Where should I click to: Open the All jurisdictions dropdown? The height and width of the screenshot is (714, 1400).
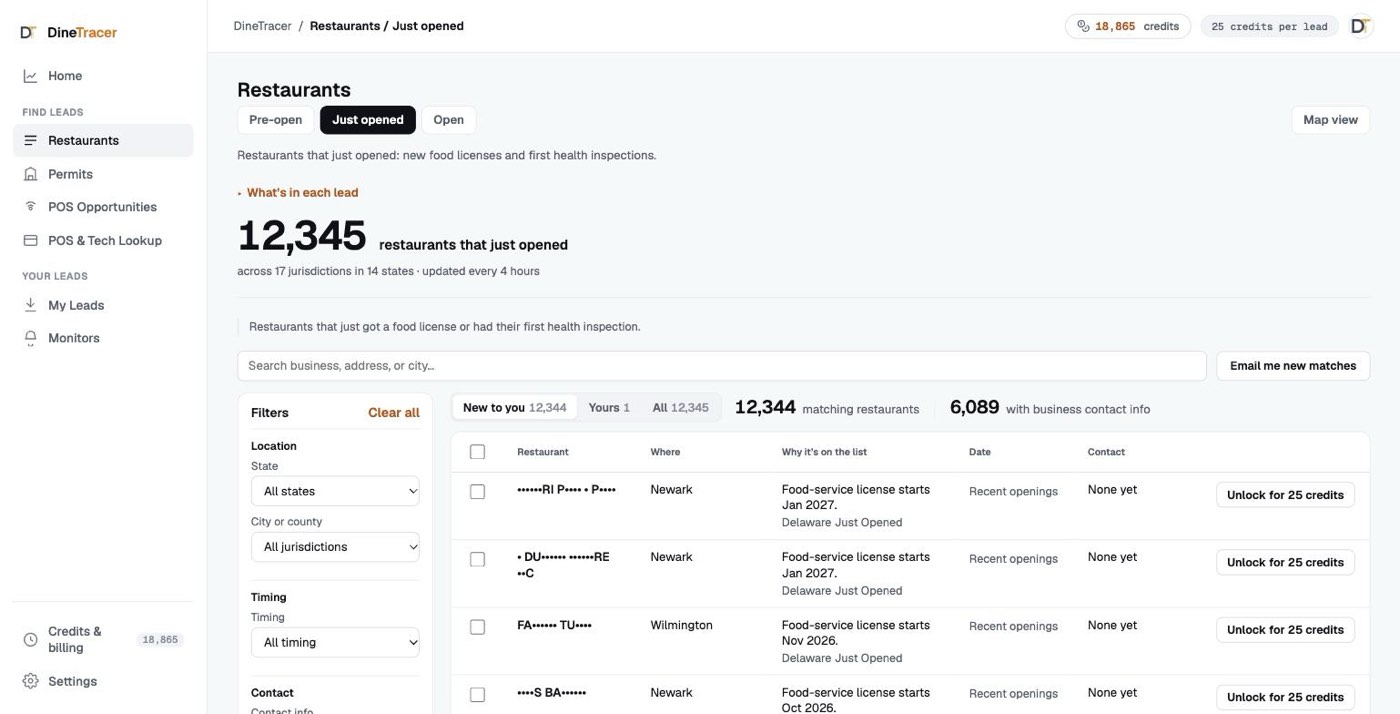click(335, 547)
